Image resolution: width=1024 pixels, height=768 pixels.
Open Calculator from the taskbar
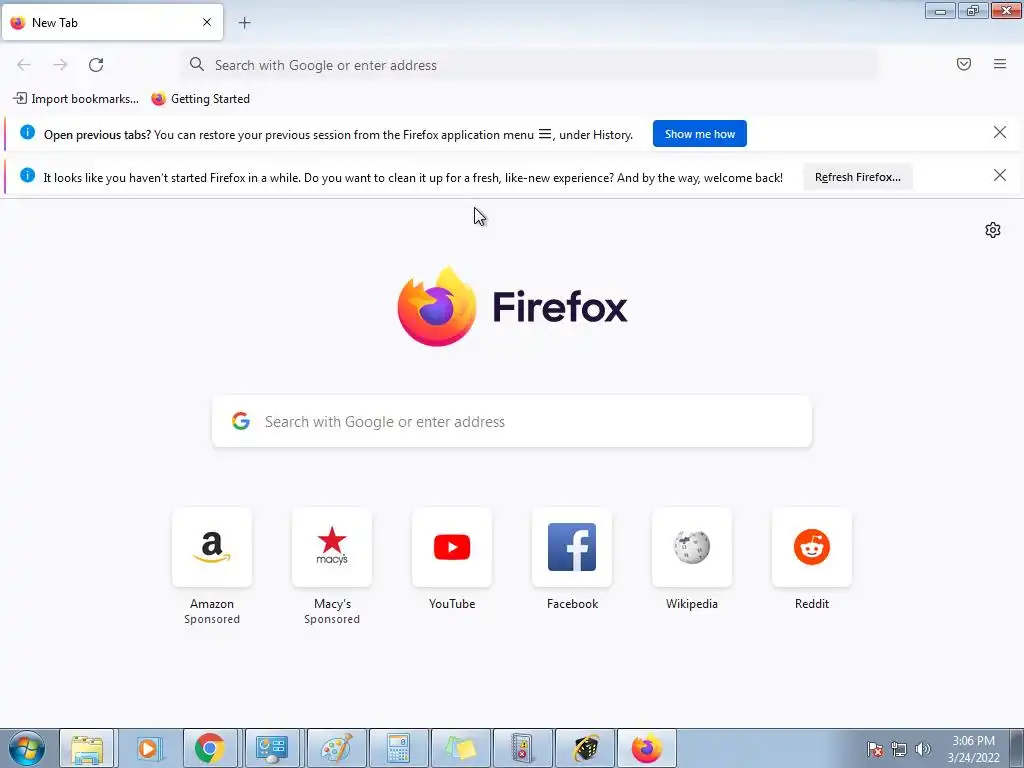pos(398,748)
